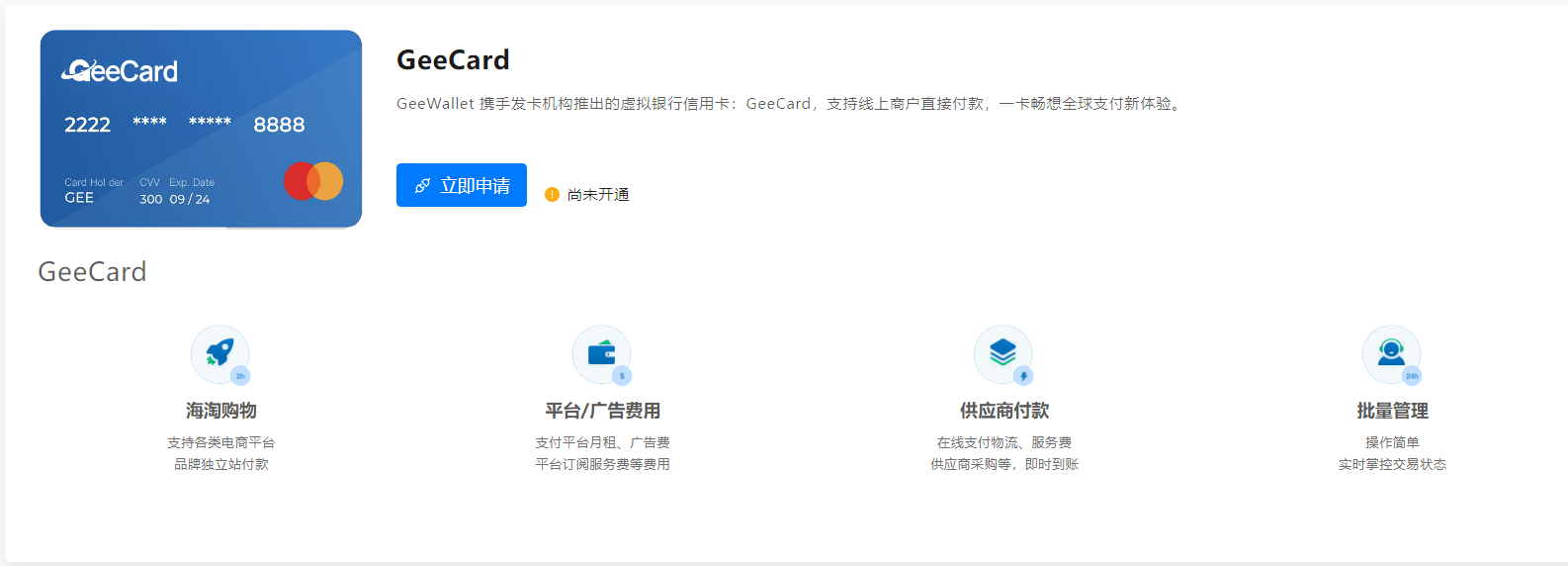
Task: Click the 平台/广告费用 heading
Action: point(603,411)
